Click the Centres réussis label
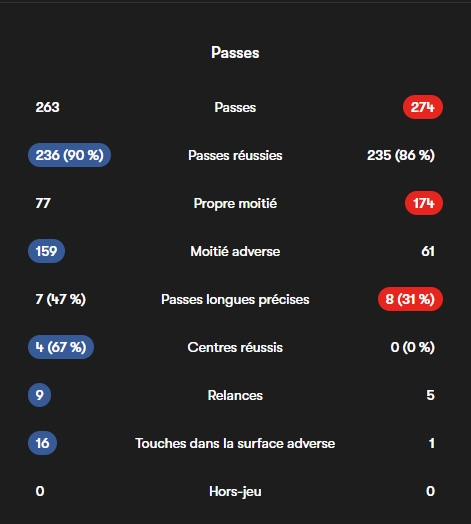The height and width of the screenshot is (524, 471). coord(235,347)
